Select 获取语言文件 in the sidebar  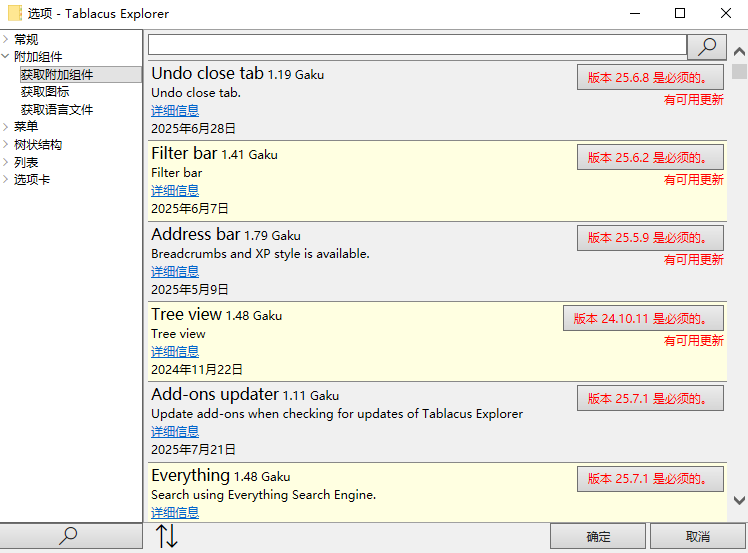(x=57, y=109)
